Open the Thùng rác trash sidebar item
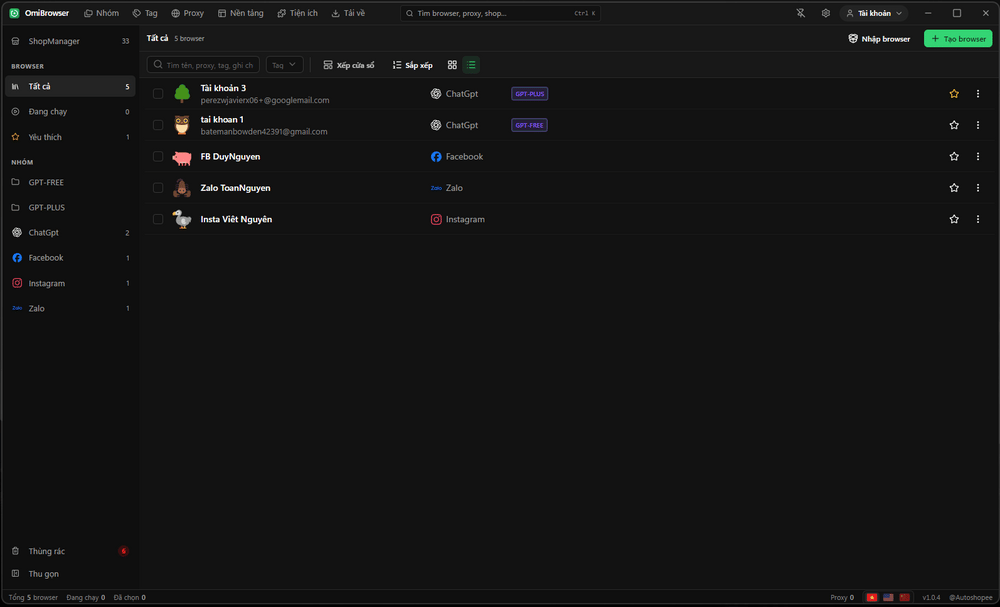 (x=71, y=551)
